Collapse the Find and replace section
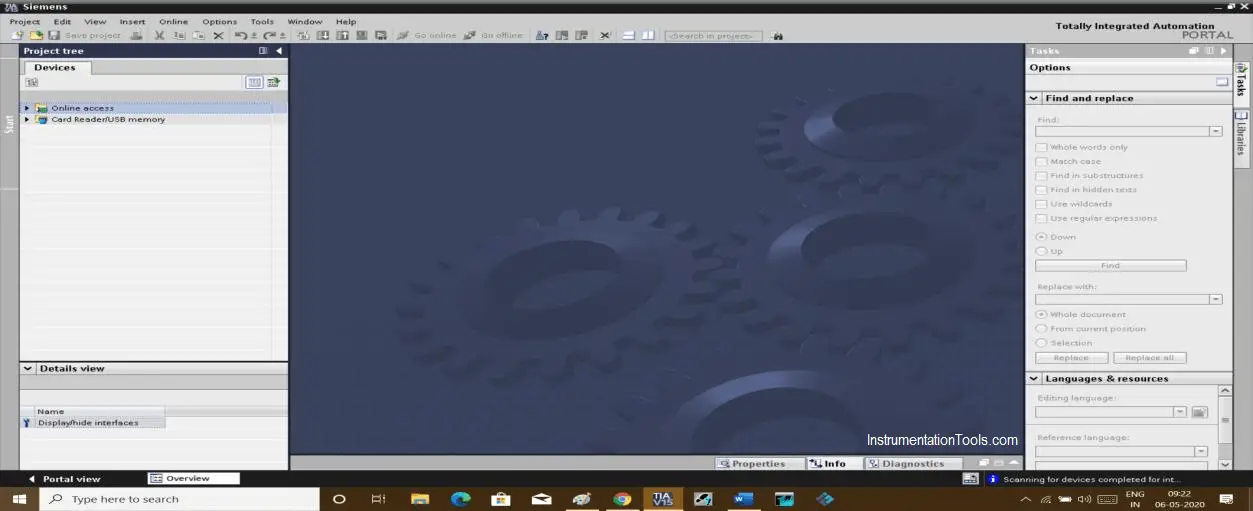The width and height of the screenshot is (1253, 511). [1034, 98]
